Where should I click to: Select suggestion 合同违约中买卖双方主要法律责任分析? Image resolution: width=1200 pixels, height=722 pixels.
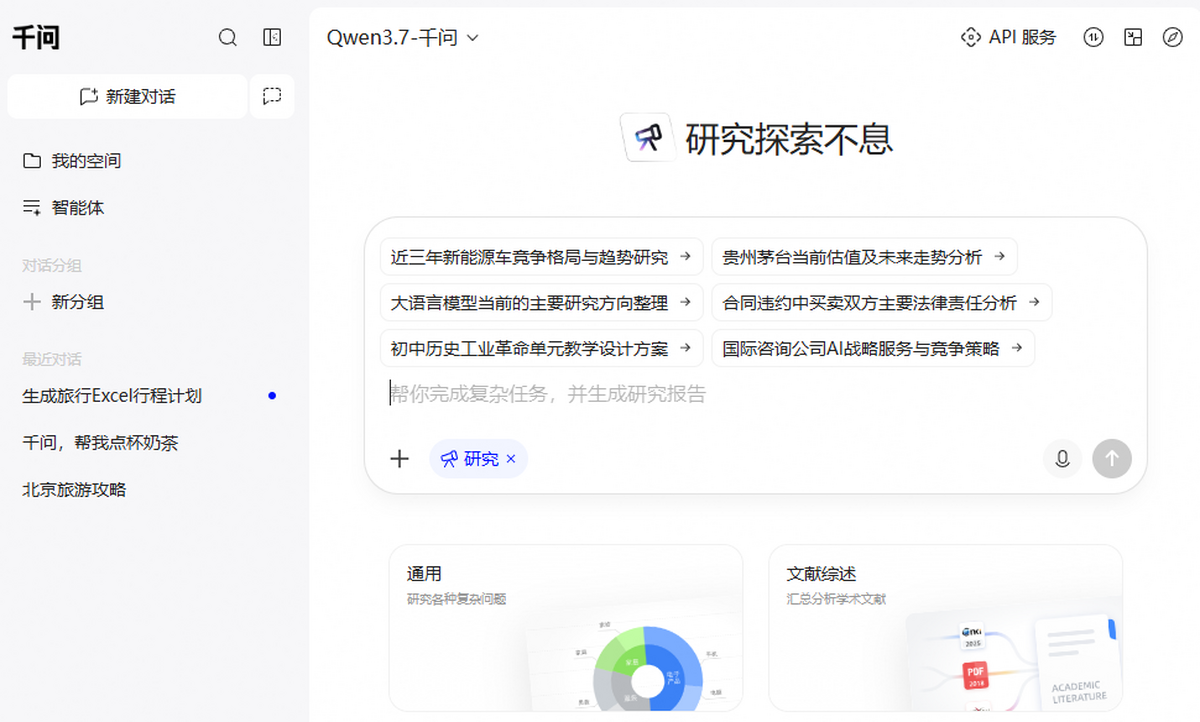[881, 303]
